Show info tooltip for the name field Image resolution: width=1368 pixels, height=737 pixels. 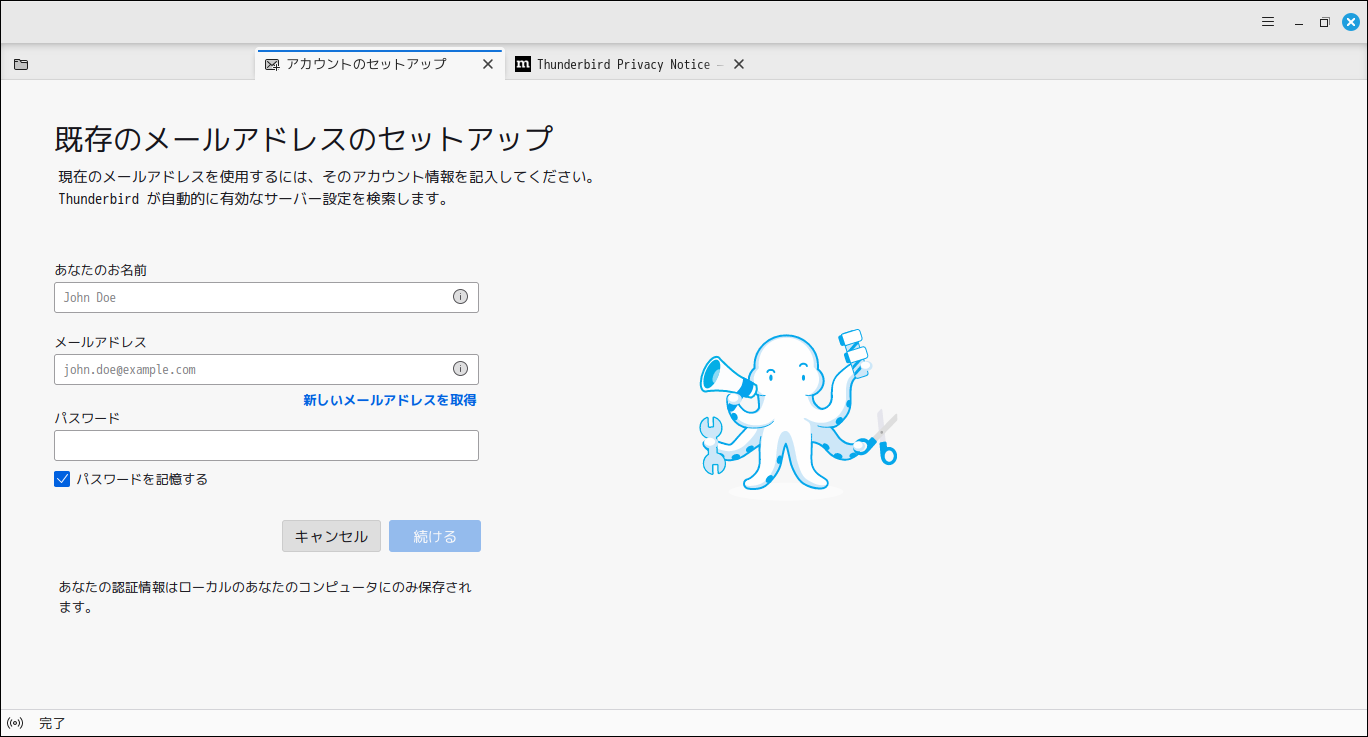[460, 297]
